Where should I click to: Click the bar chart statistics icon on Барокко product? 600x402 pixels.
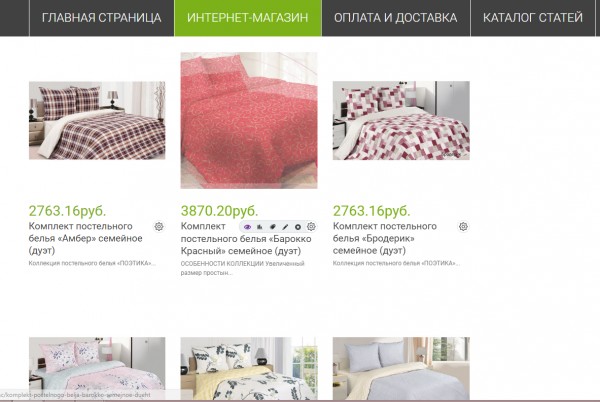coord(260,227)
